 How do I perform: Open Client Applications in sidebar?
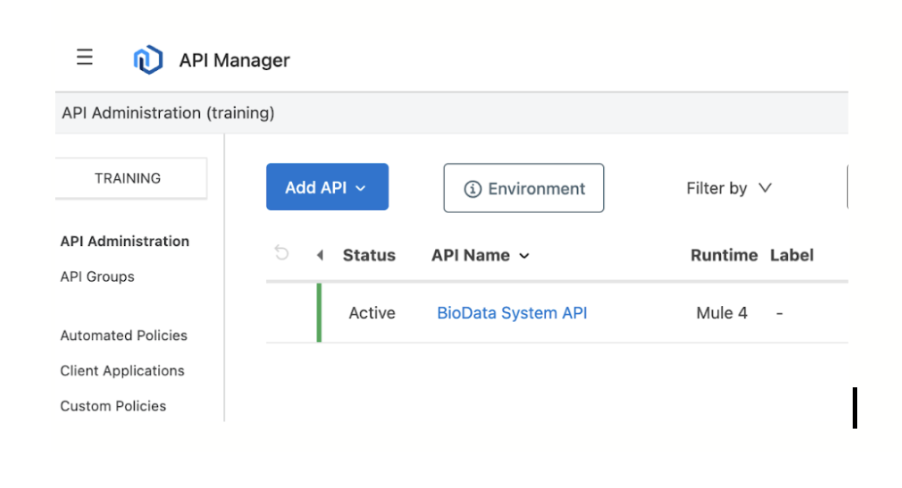tap(122, 371)
